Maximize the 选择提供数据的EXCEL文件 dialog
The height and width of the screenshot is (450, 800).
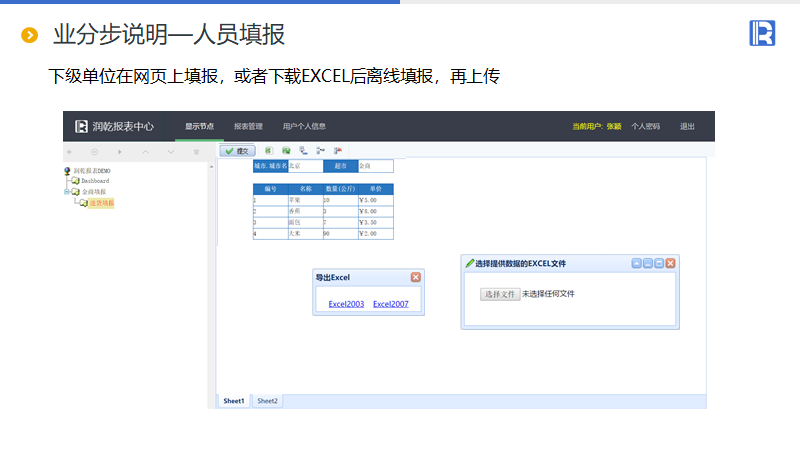pos(659,263)
